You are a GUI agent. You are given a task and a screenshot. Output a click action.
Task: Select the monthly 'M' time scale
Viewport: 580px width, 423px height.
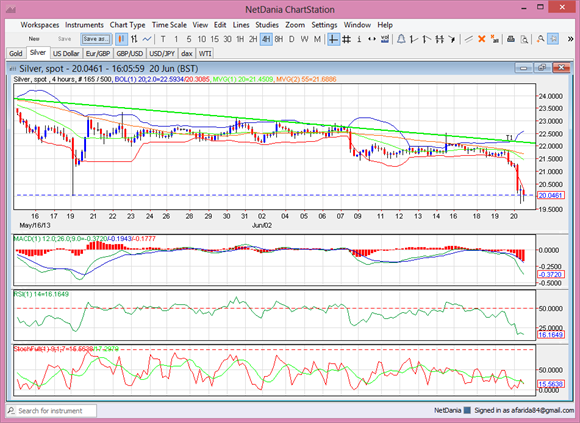(x=317, y=39)
